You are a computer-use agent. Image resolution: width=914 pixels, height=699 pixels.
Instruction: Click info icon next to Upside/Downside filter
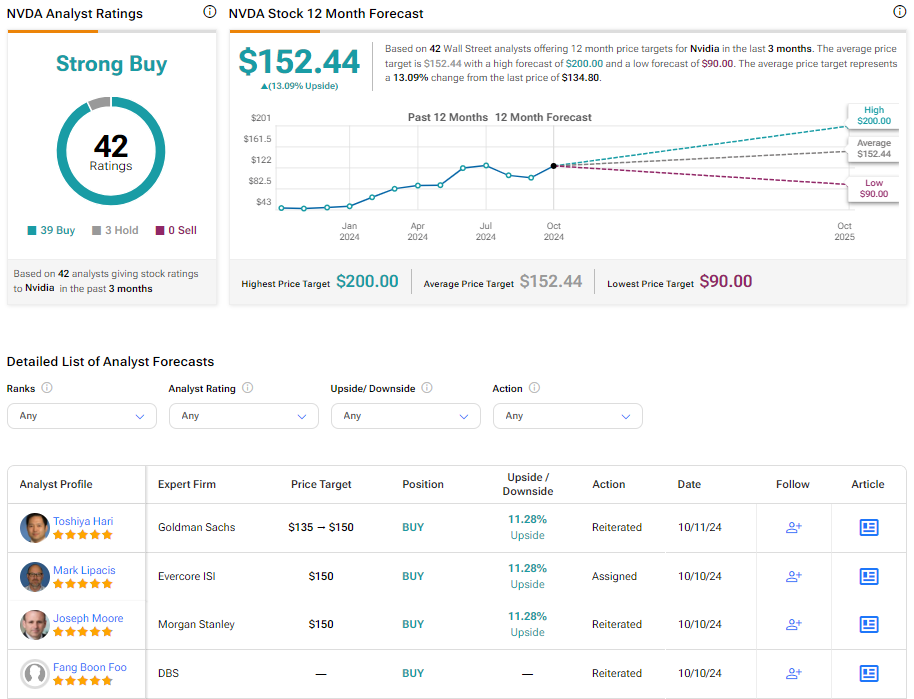[x=427, y=388]
